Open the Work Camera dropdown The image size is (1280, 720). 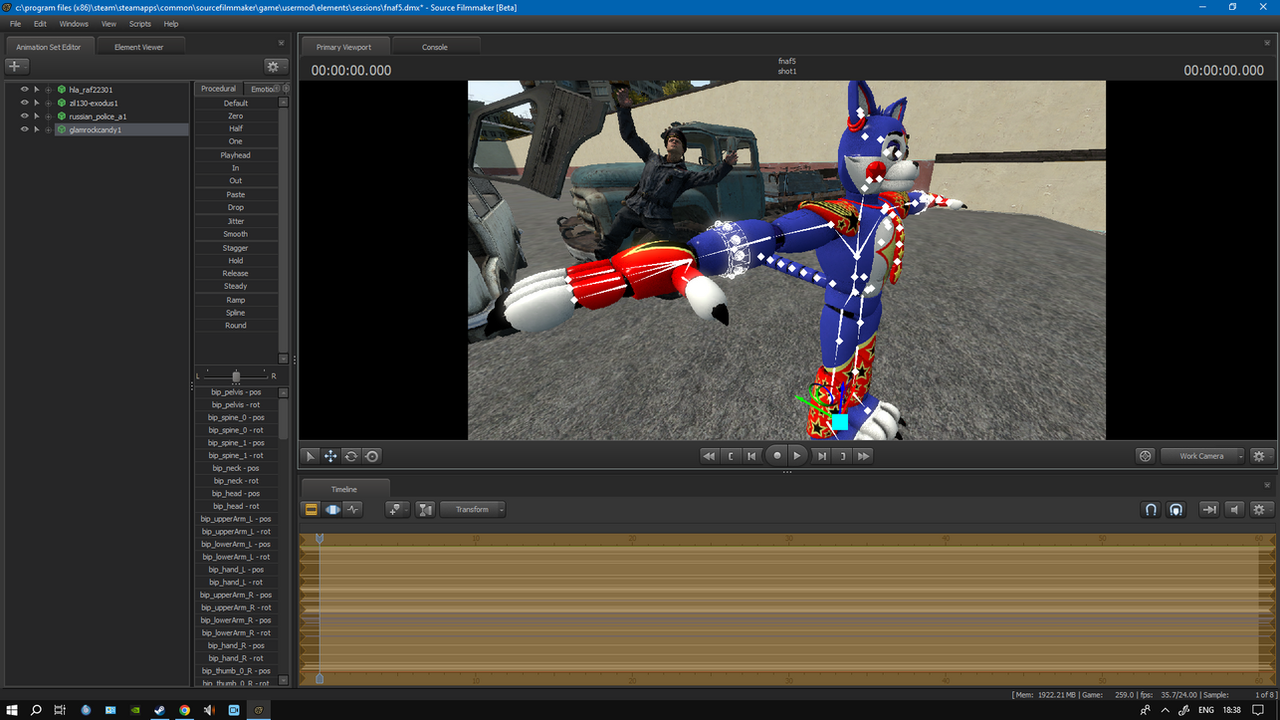tap(1203, 456)
